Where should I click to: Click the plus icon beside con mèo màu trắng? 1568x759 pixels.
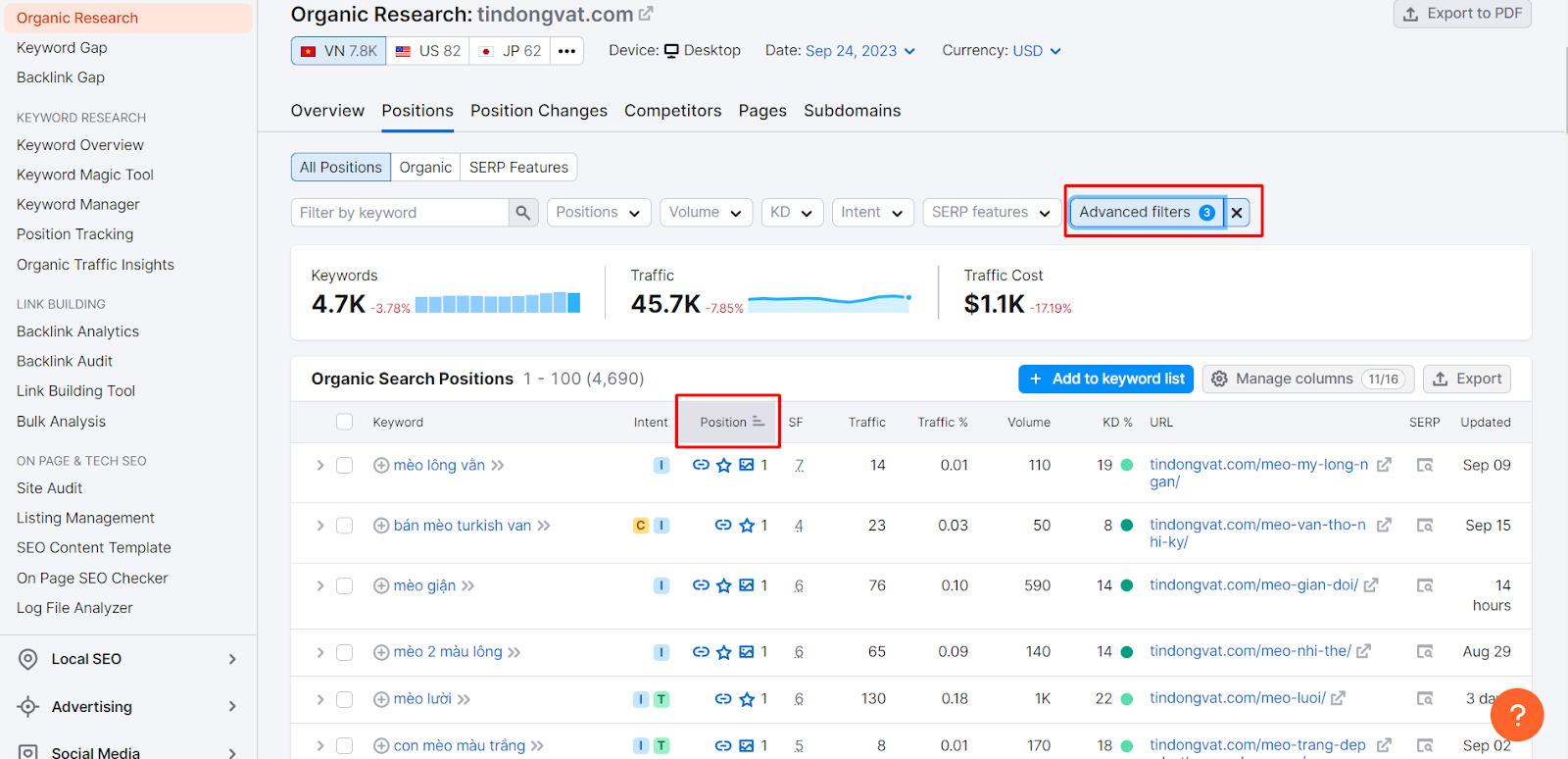click(381, 746)
